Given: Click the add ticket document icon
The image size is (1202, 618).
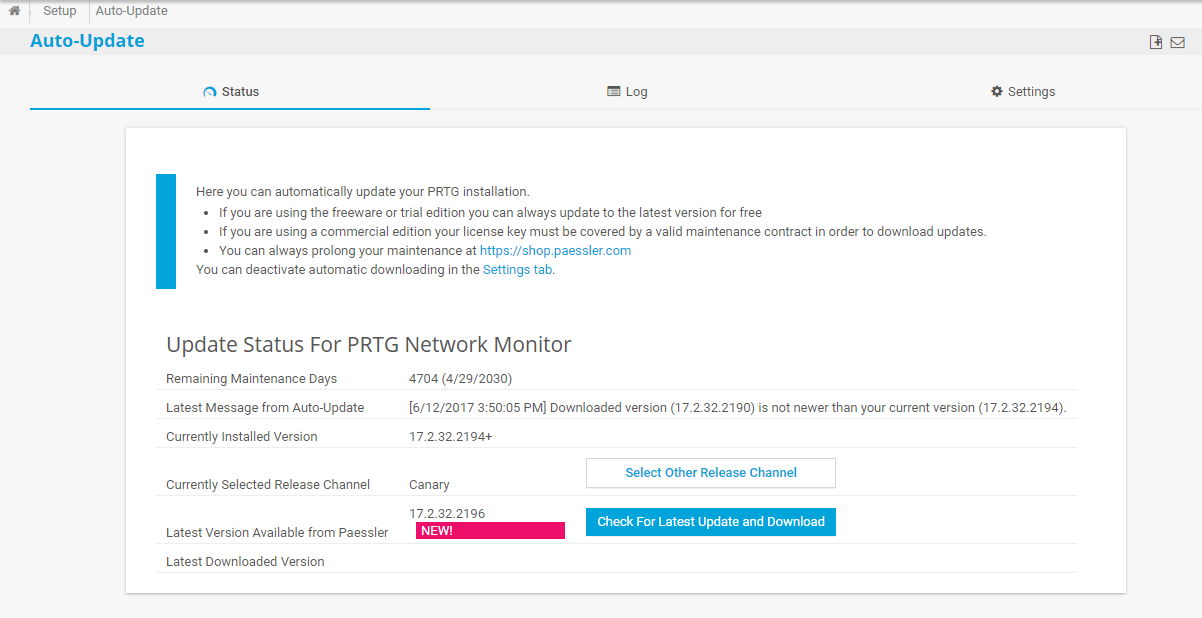Looking at the screenshot, I should coord(1156,42).
